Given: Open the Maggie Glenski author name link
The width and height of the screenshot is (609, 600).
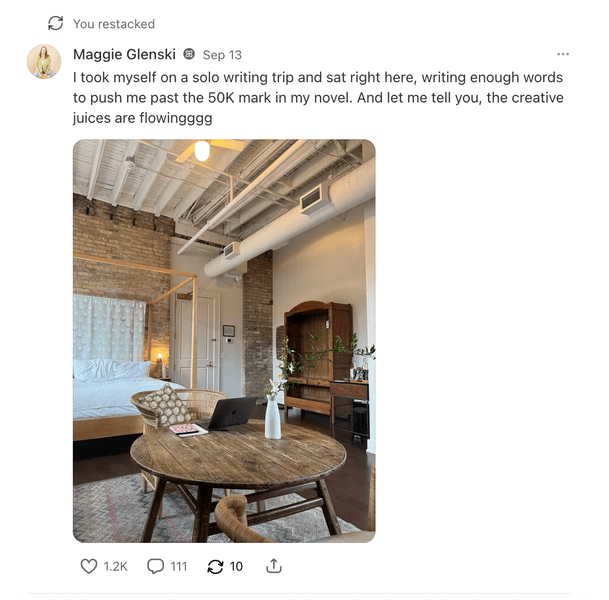Looking at the screenshot, I should point(124,54).
